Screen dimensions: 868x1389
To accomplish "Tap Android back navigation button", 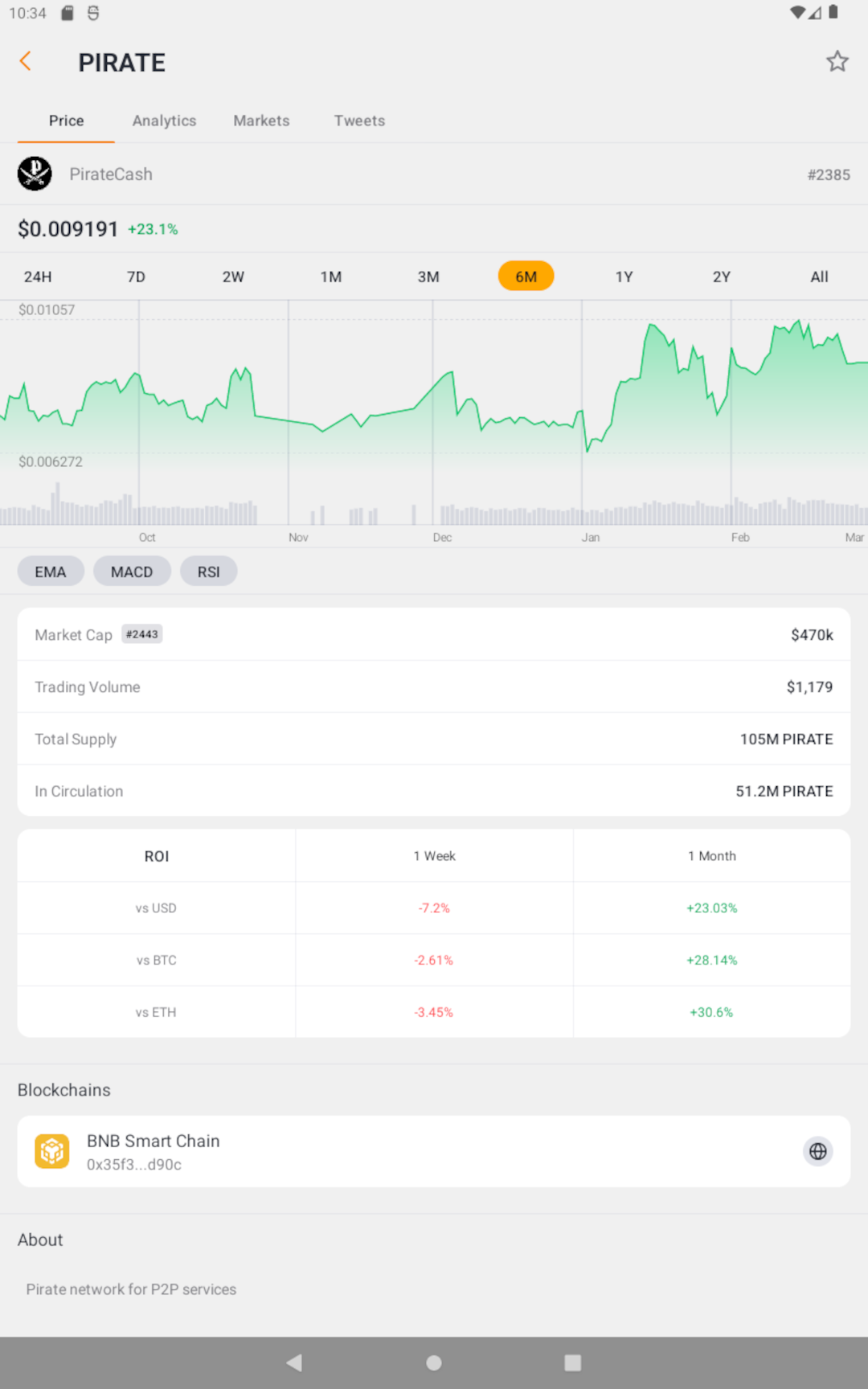I will 294,1362.
